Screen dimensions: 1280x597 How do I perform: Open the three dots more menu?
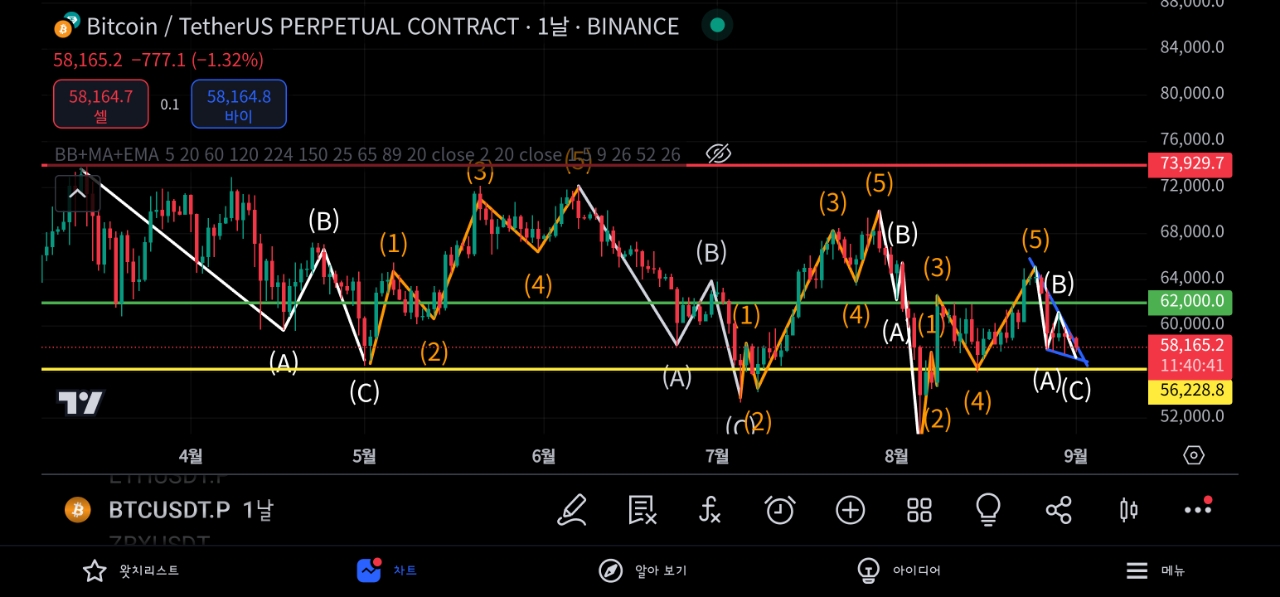(x=1197, y=510)
